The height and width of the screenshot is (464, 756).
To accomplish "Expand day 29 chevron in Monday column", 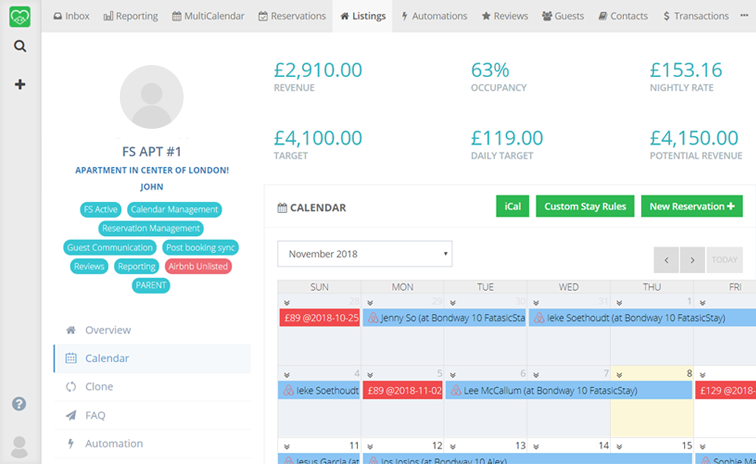I will [370, 303].
